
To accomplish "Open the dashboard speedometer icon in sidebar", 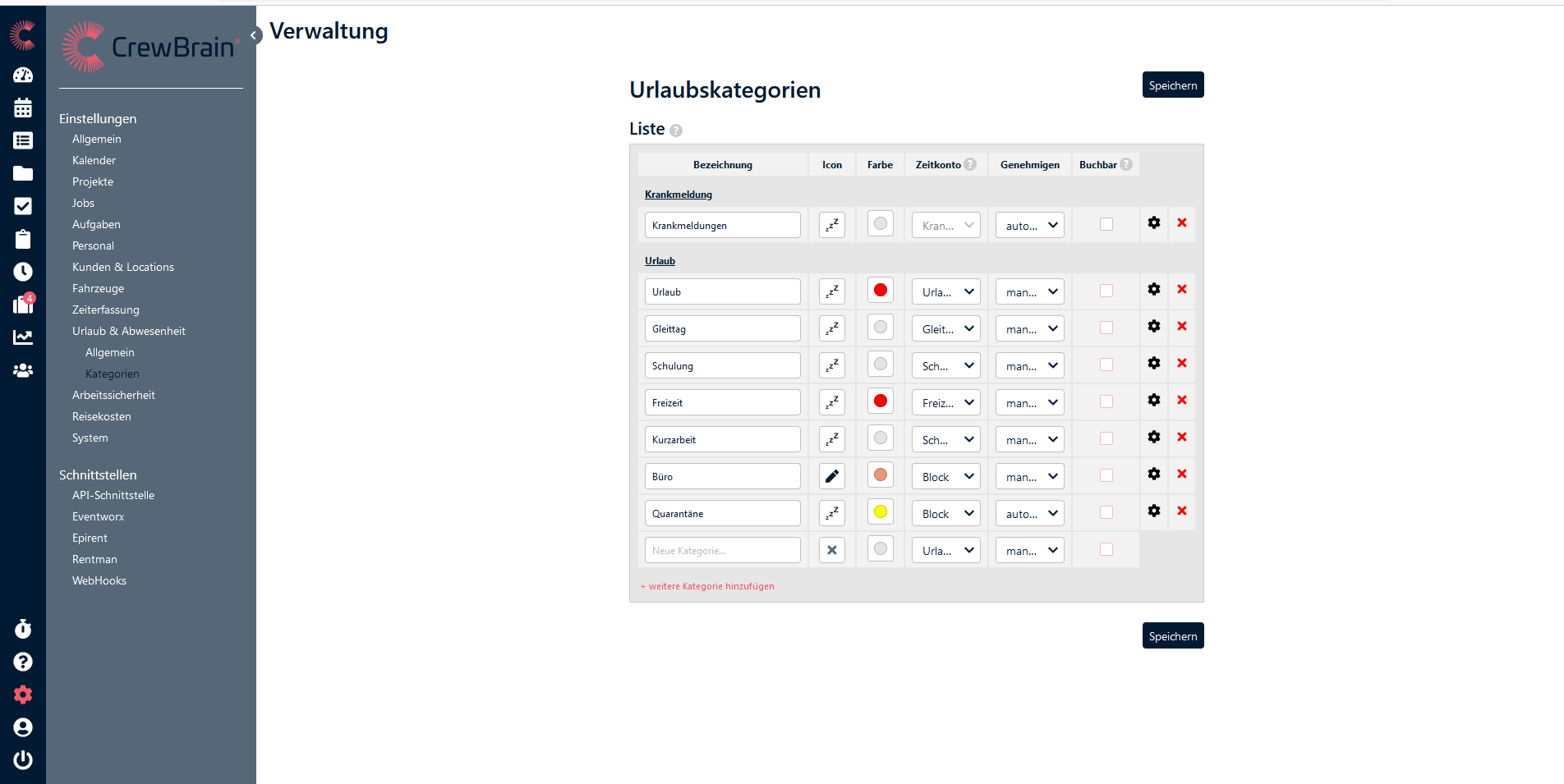I will tap(23, 75).
